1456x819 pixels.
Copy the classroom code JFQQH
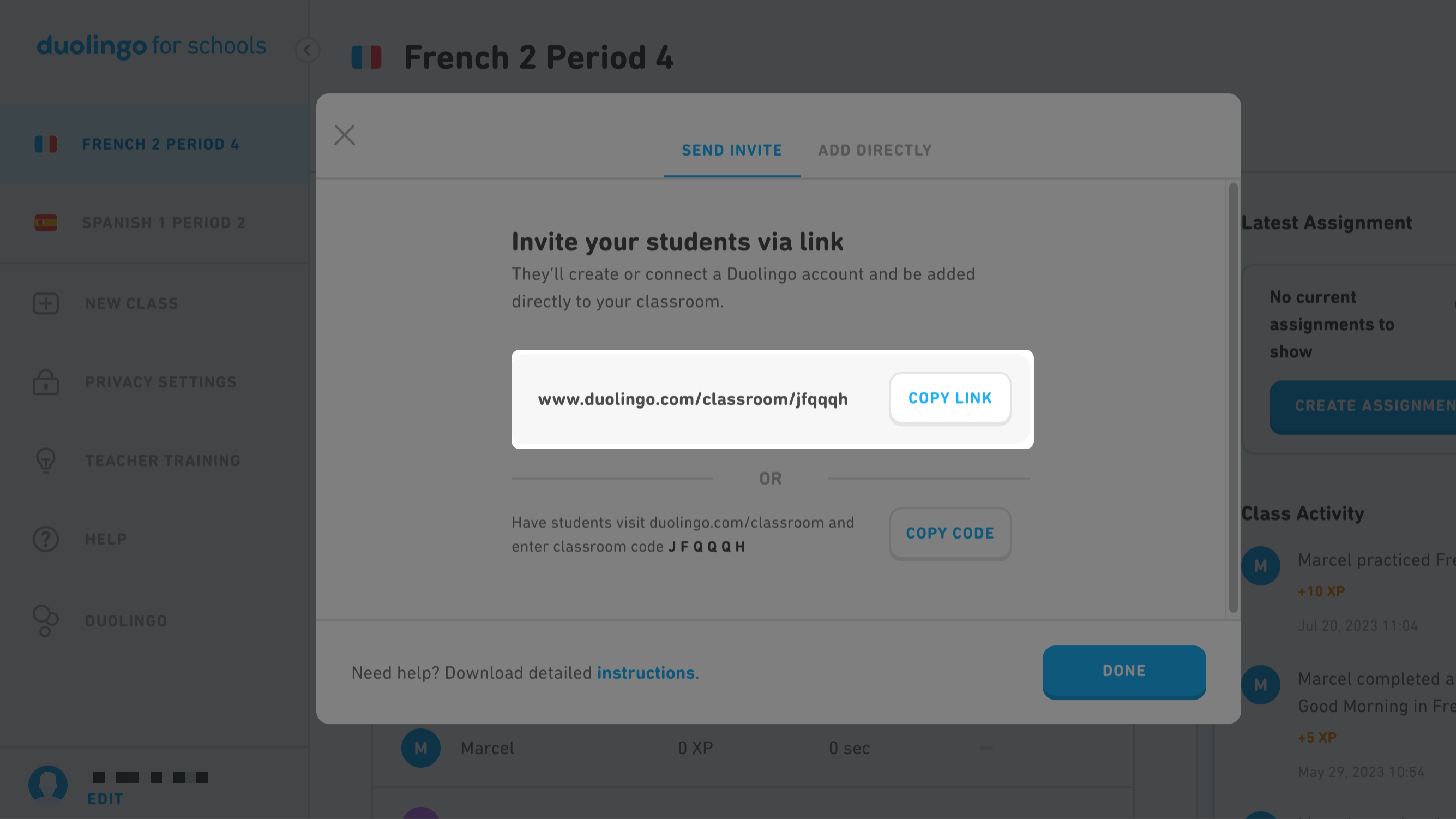click(x=950, y=534)
